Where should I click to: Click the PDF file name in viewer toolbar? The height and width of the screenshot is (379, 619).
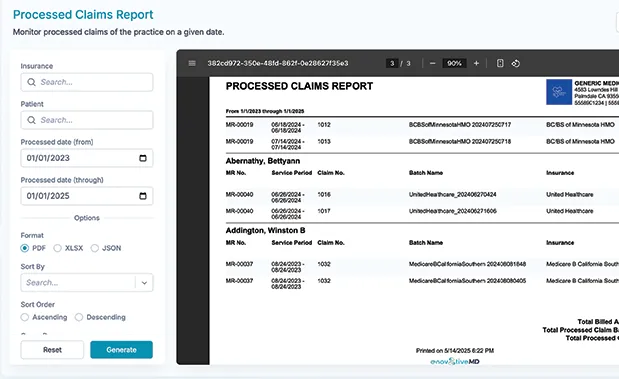click(x=278, y=63)
